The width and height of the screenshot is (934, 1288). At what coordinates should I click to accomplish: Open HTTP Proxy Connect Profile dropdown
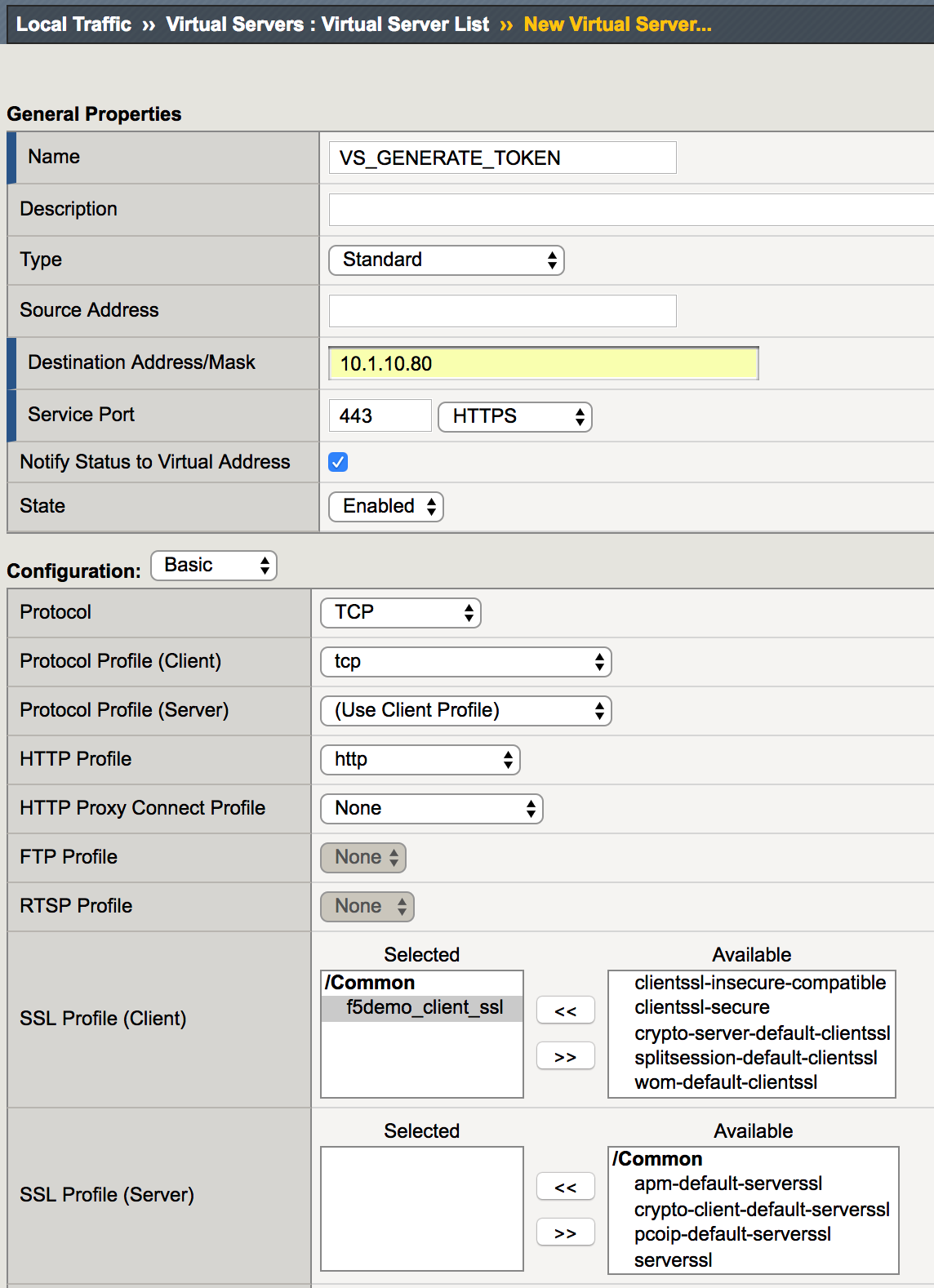tap(431, 809)
